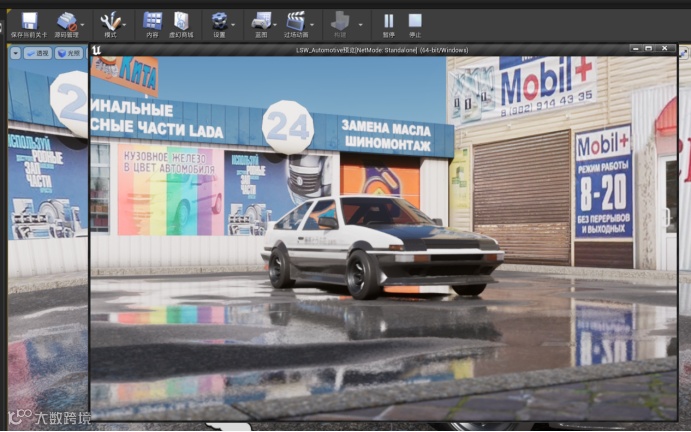Click the Lit (光照) view mode button

coord(69,53)
